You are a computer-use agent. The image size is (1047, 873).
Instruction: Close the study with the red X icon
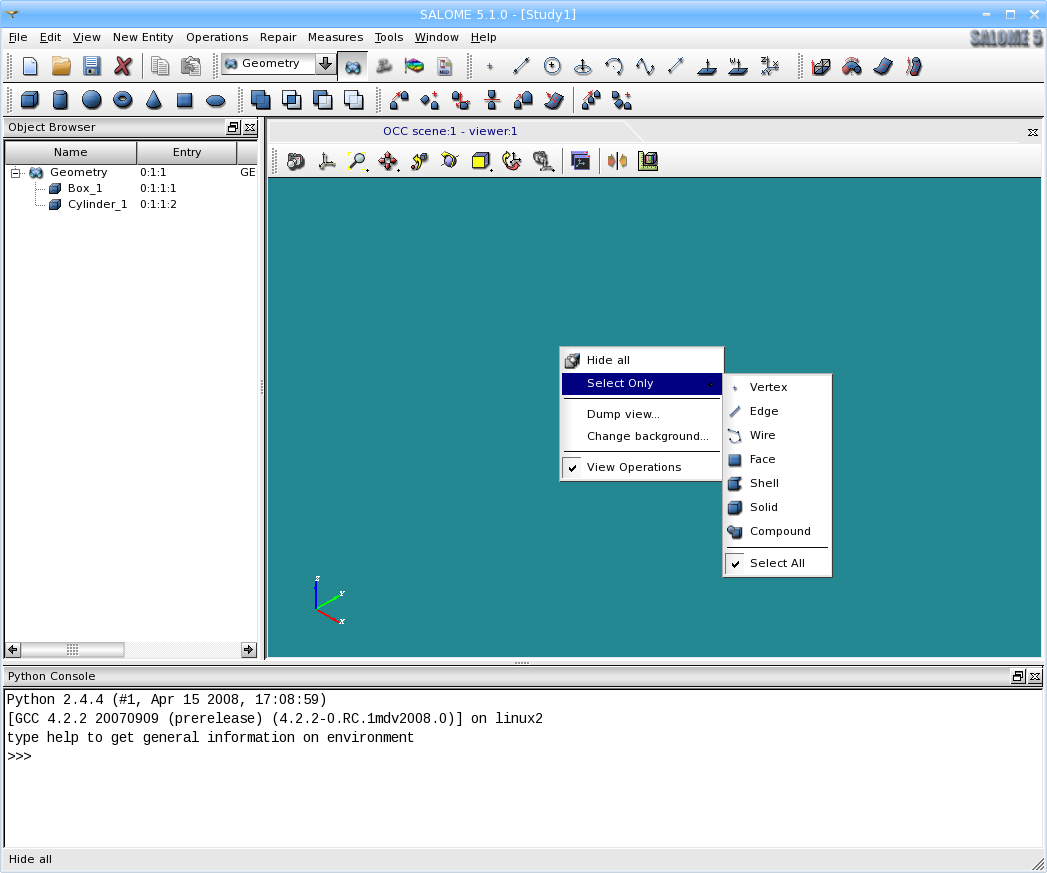coord(123,65)
